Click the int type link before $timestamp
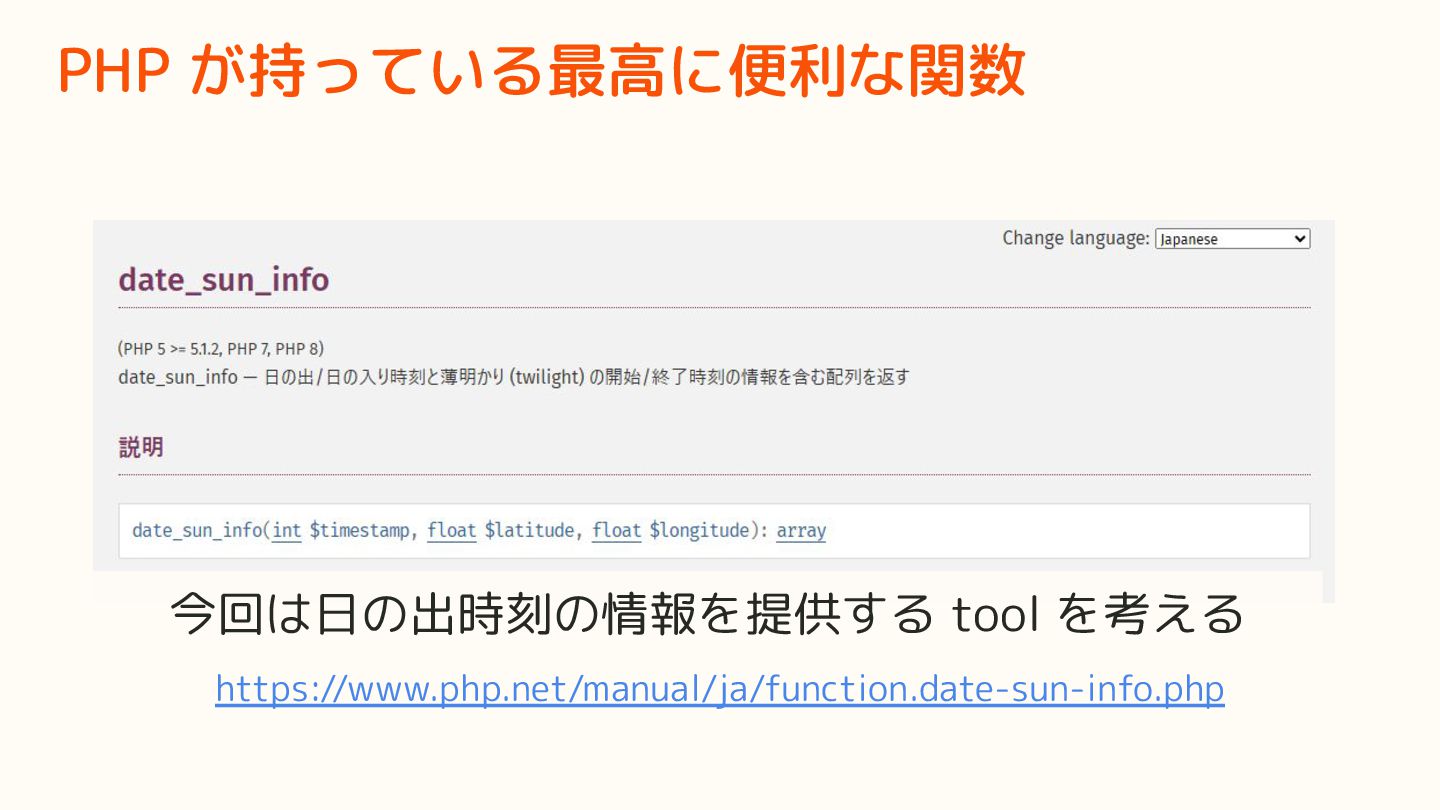Viewport: 1440px width, 810px height. click(x=287, y=531)
